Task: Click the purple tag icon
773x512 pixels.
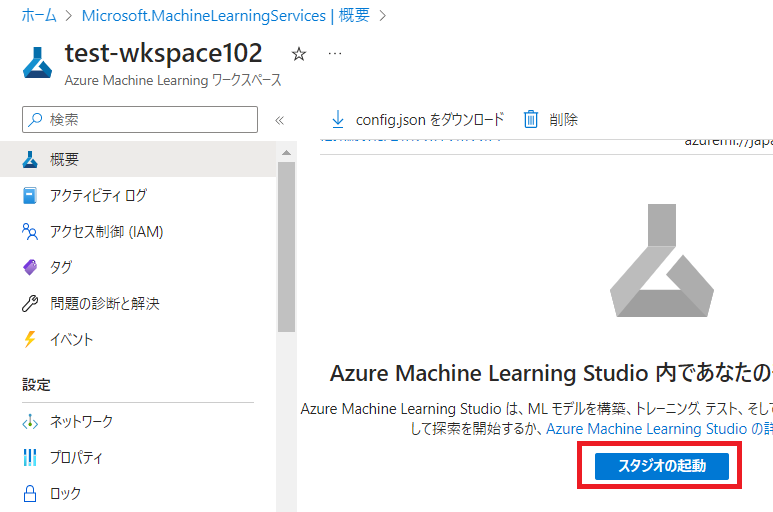Action: tap(30, 268)
